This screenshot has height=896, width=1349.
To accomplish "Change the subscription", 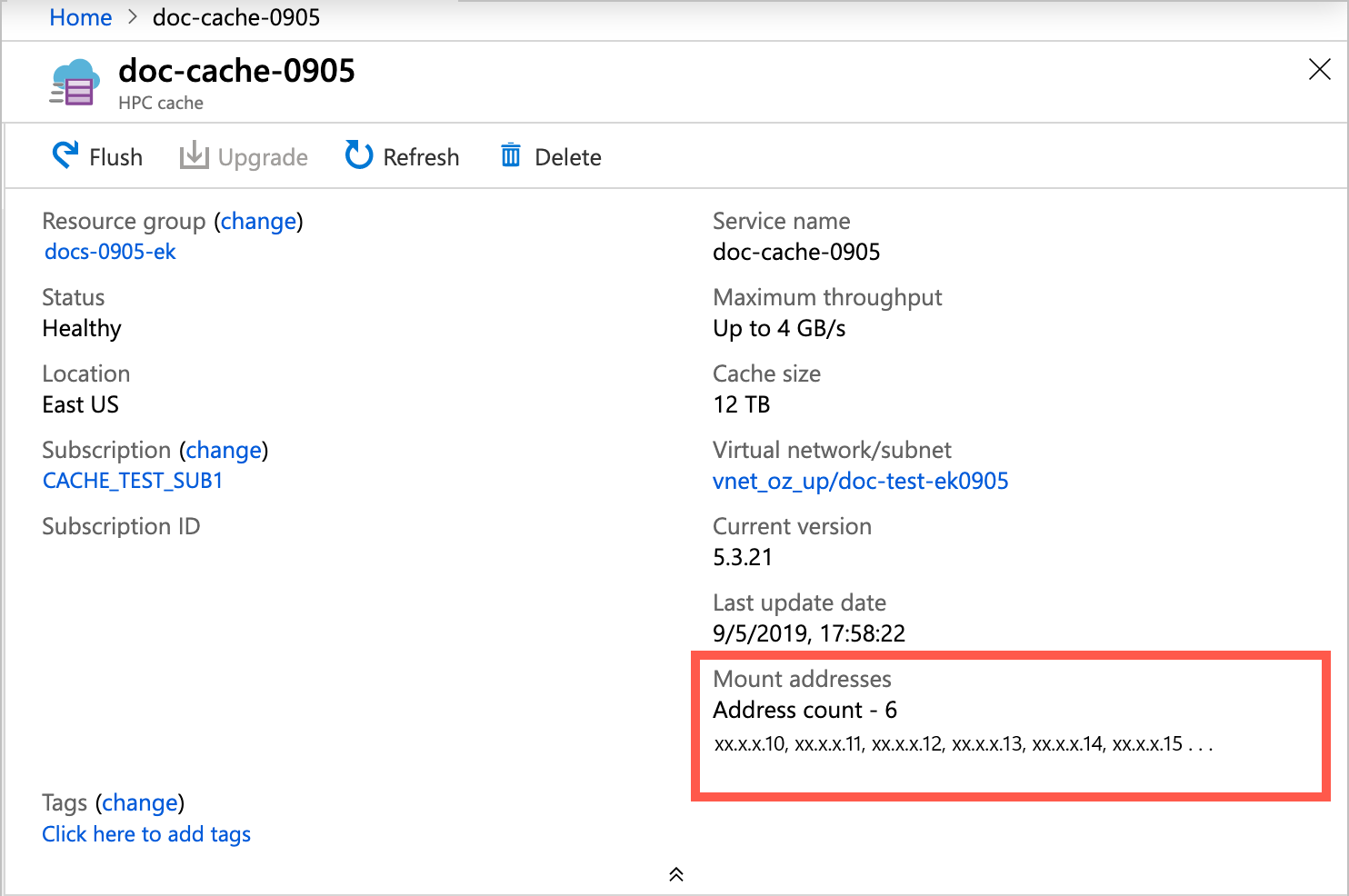I will 224,449.
